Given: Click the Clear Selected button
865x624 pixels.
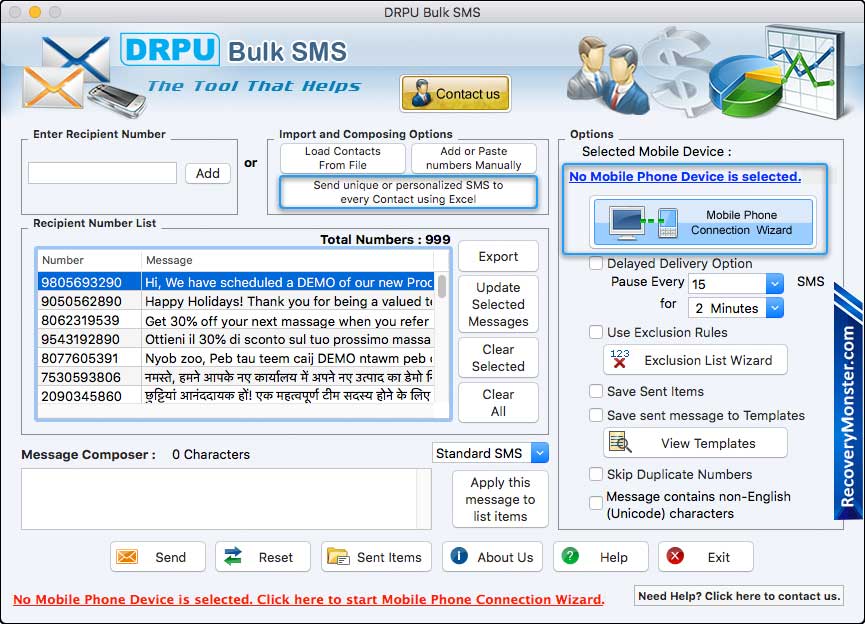Looking at the screenshot, I should pos(498,358).
